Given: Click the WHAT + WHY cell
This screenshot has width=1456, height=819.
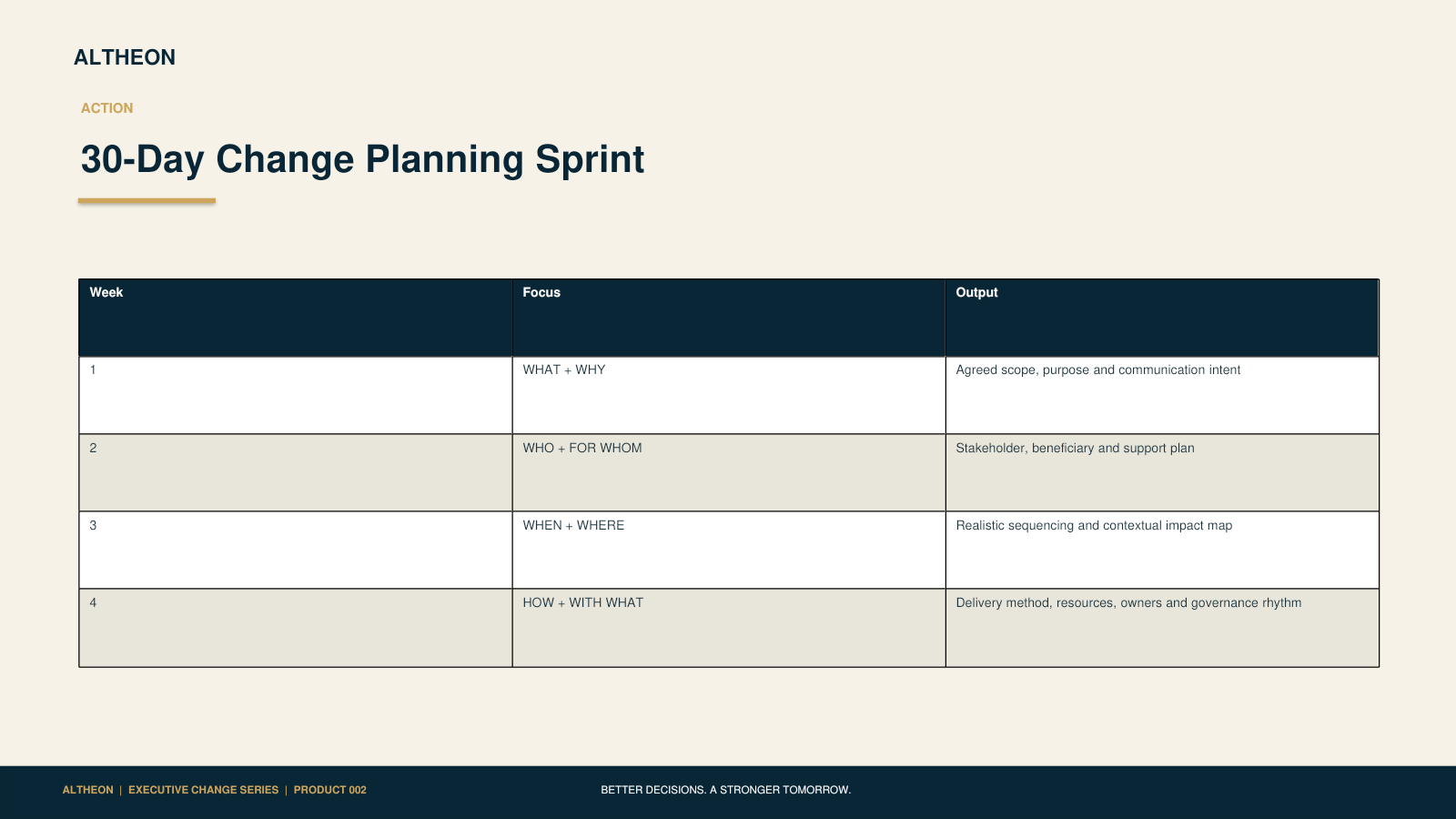Looking at the screenshot, I should point(729,395).
